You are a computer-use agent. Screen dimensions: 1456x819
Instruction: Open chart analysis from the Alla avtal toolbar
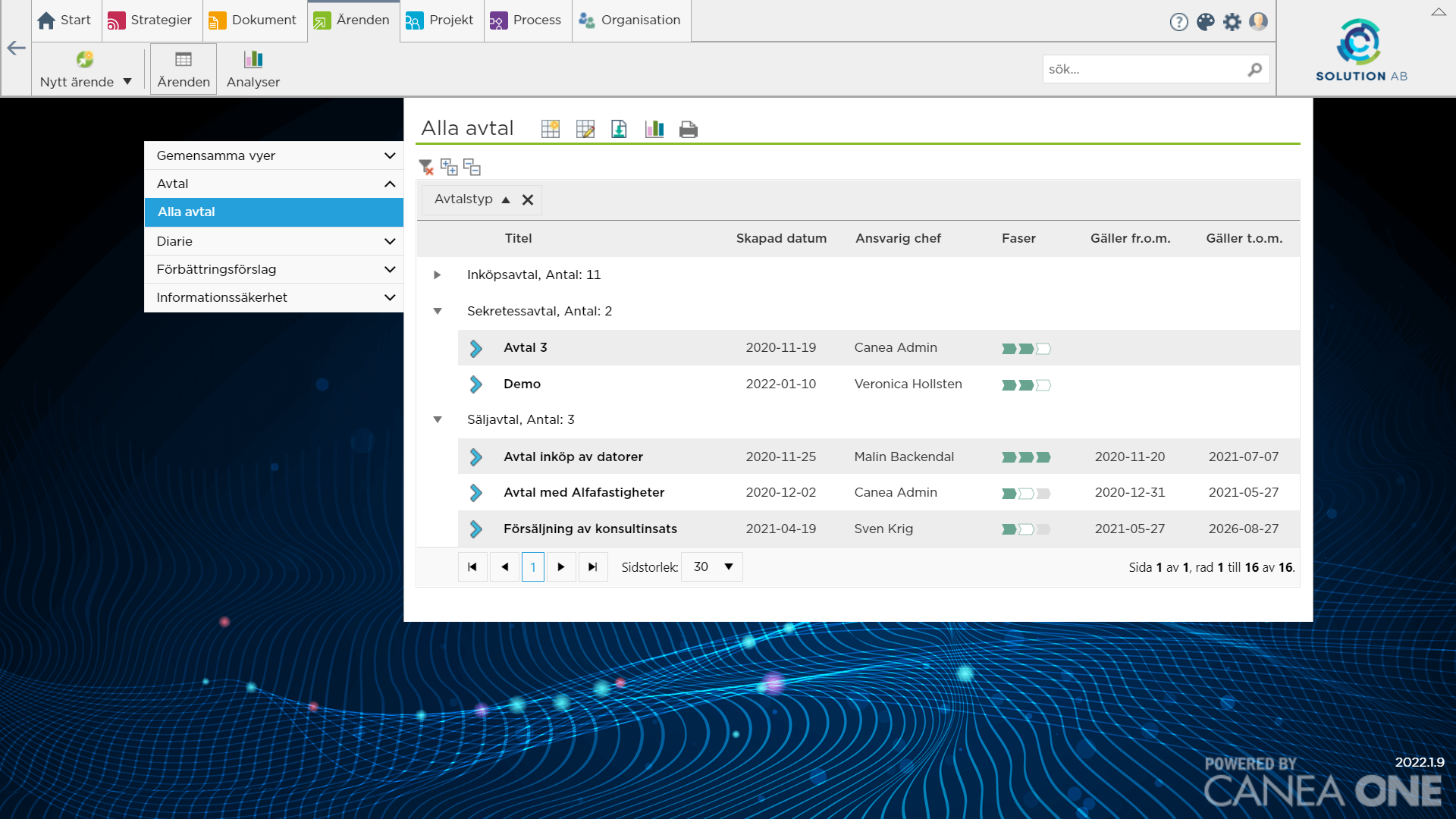pos(654,129)
